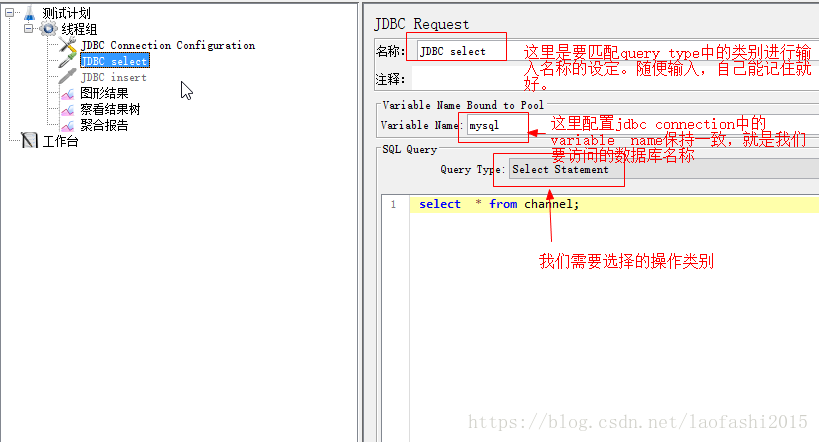Select the 察看结果树 tree item
The height and width of the screenshot is (442, 819).
(x=110, y=109)
